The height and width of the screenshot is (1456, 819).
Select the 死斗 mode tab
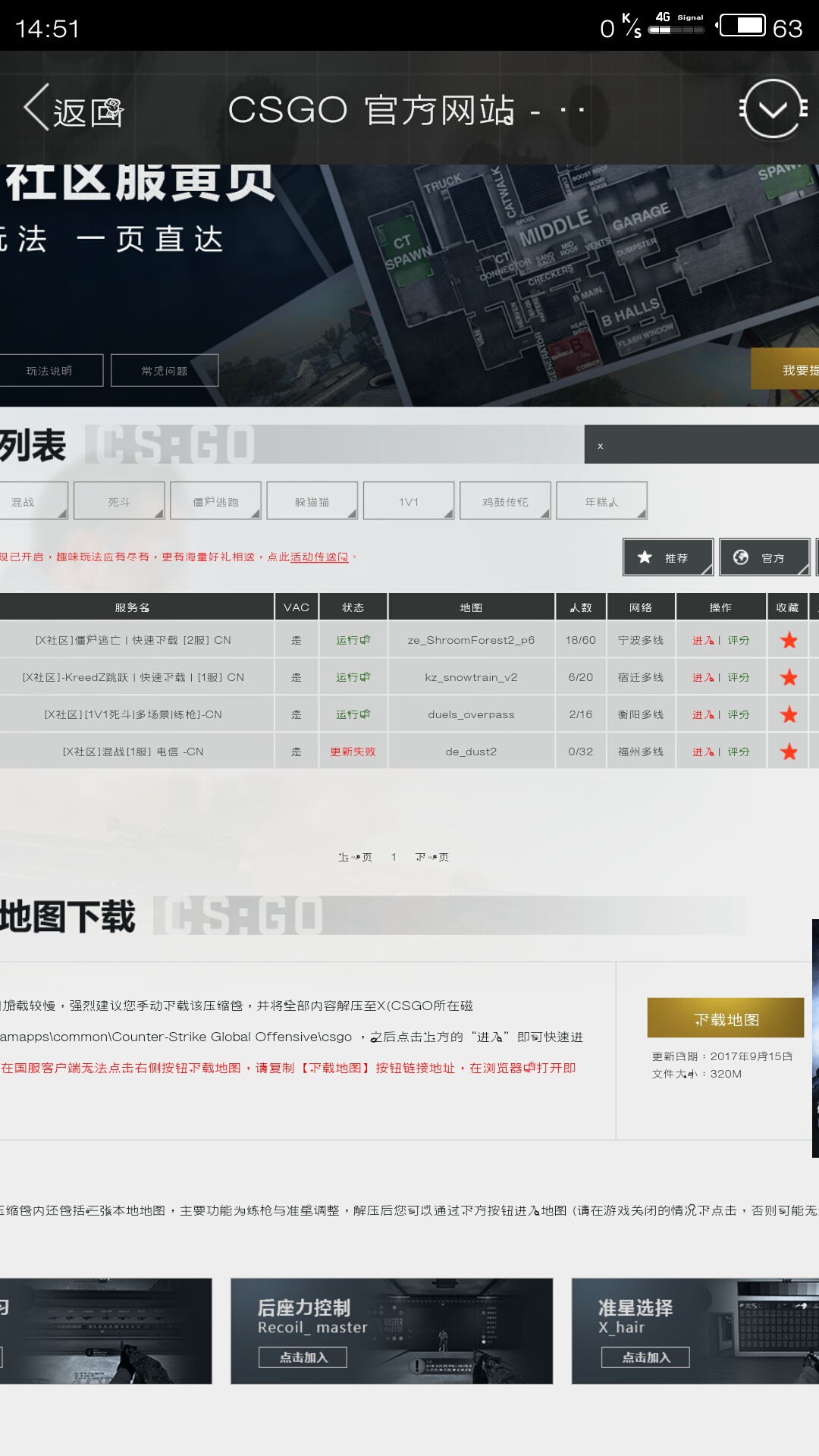click(119, 501)
